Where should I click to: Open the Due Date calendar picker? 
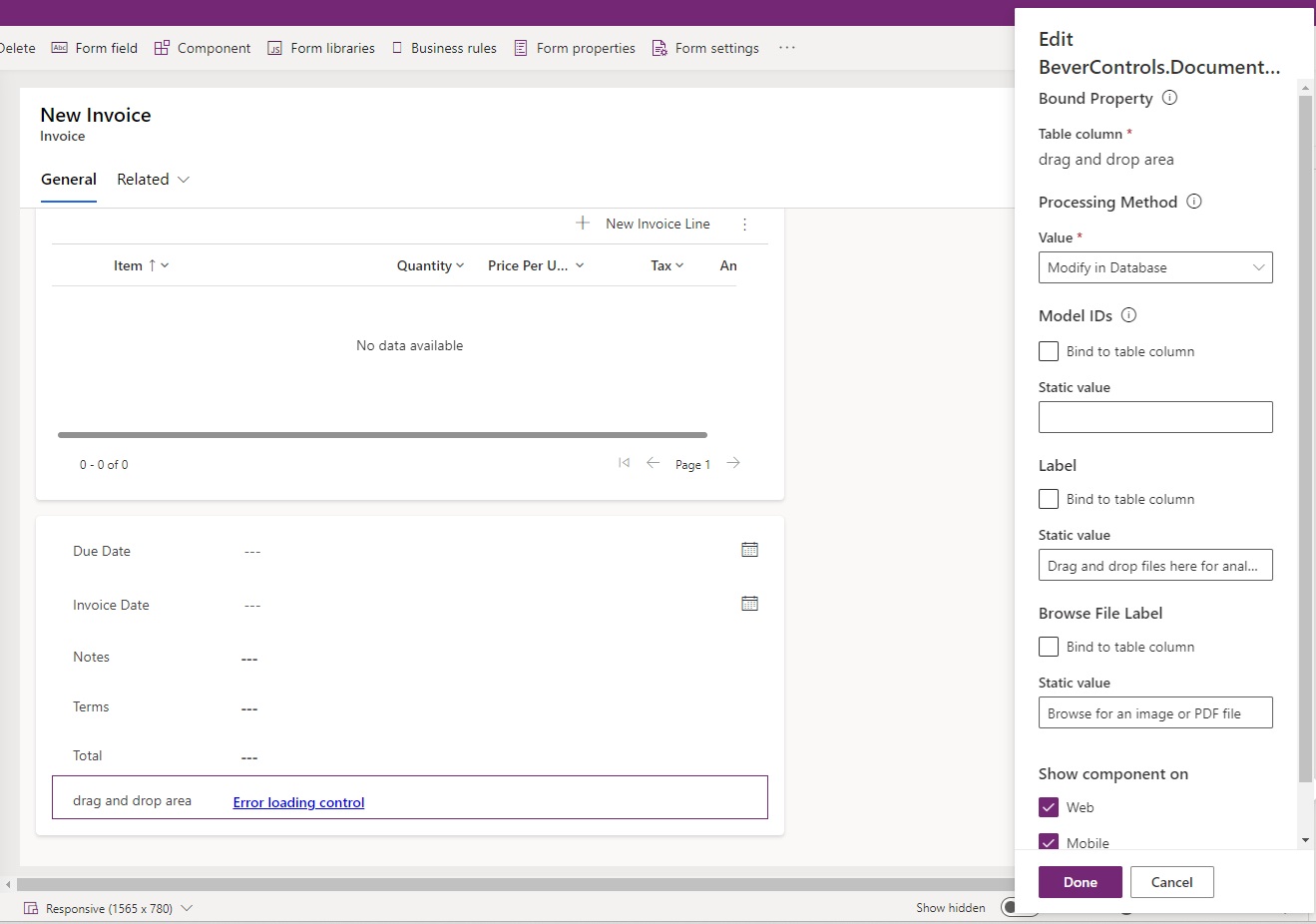pyautogui.click(x=750, y=550)
